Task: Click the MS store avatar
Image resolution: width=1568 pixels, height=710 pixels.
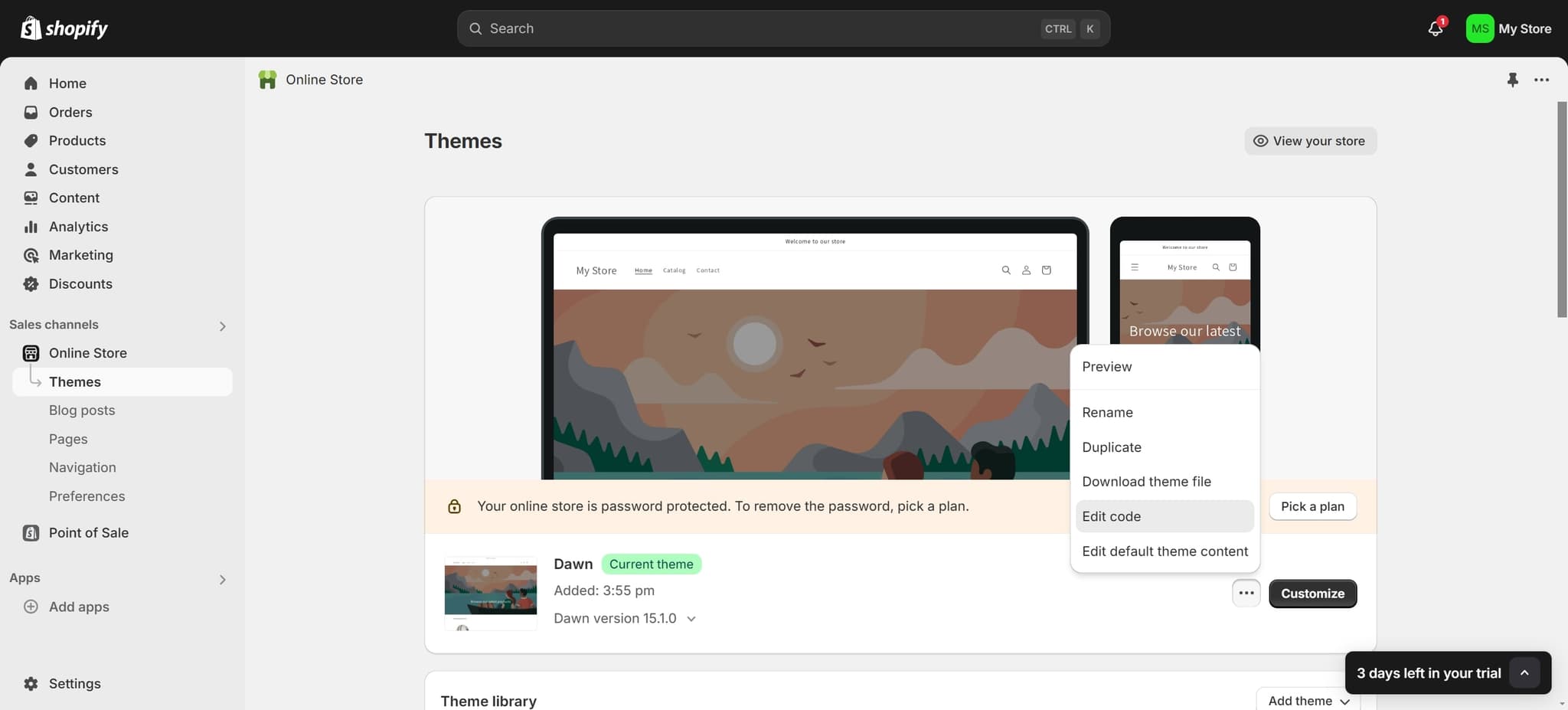Action: coord(1479,28)
